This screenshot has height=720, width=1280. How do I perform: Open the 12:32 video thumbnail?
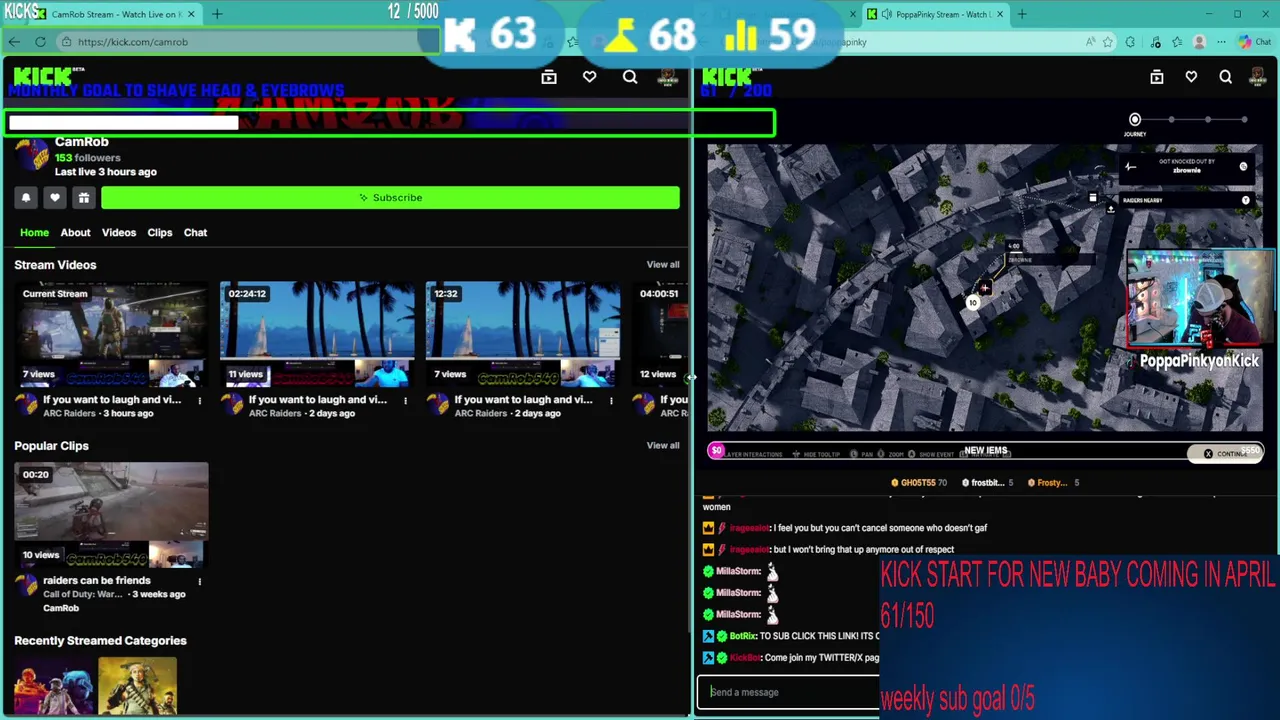click(x=523, y=336)
